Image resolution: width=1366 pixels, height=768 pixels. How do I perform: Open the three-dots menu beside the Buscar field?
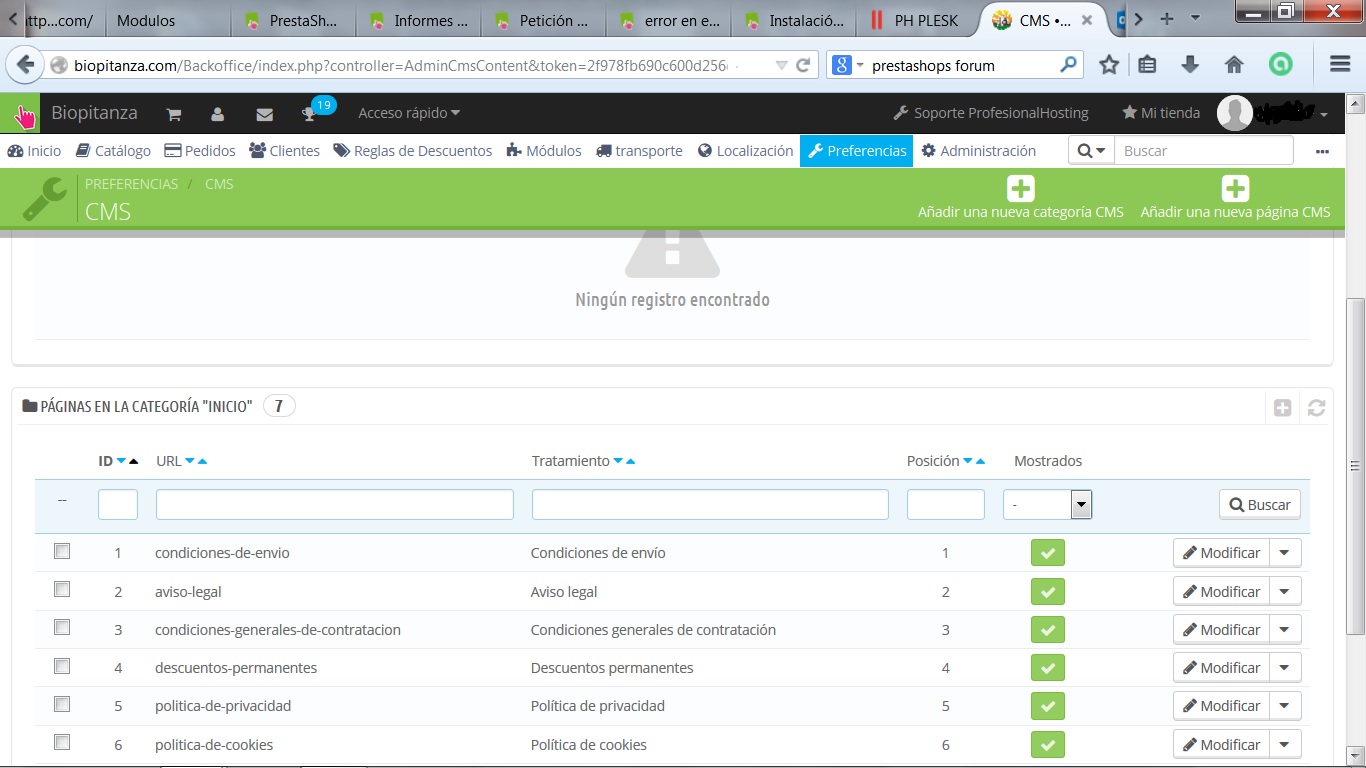1322,151
